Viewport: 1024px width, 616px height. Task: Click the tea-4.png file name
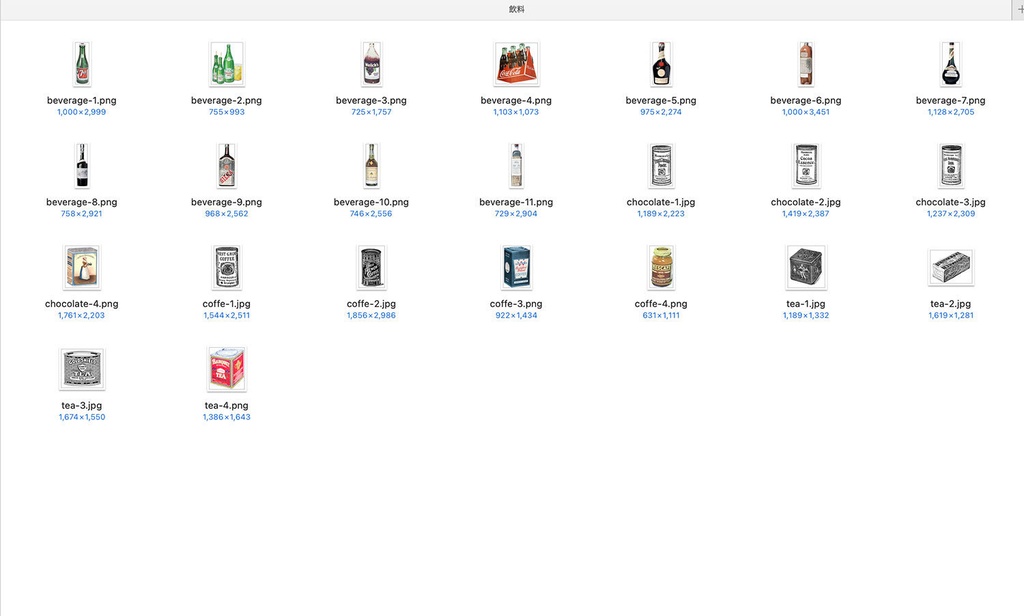(x=227, y=406)
